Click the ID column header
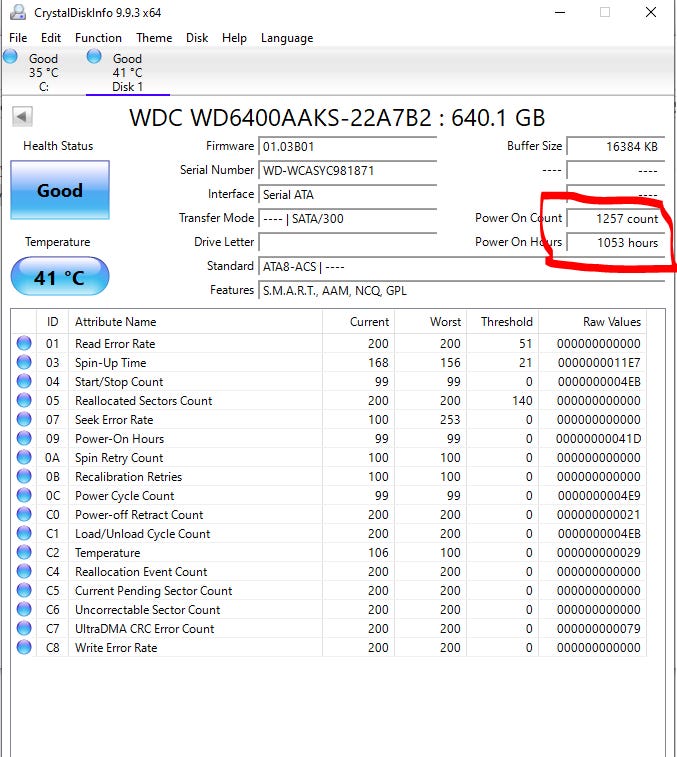This screenshot has width=677, height=757. [x=52, y=322]
